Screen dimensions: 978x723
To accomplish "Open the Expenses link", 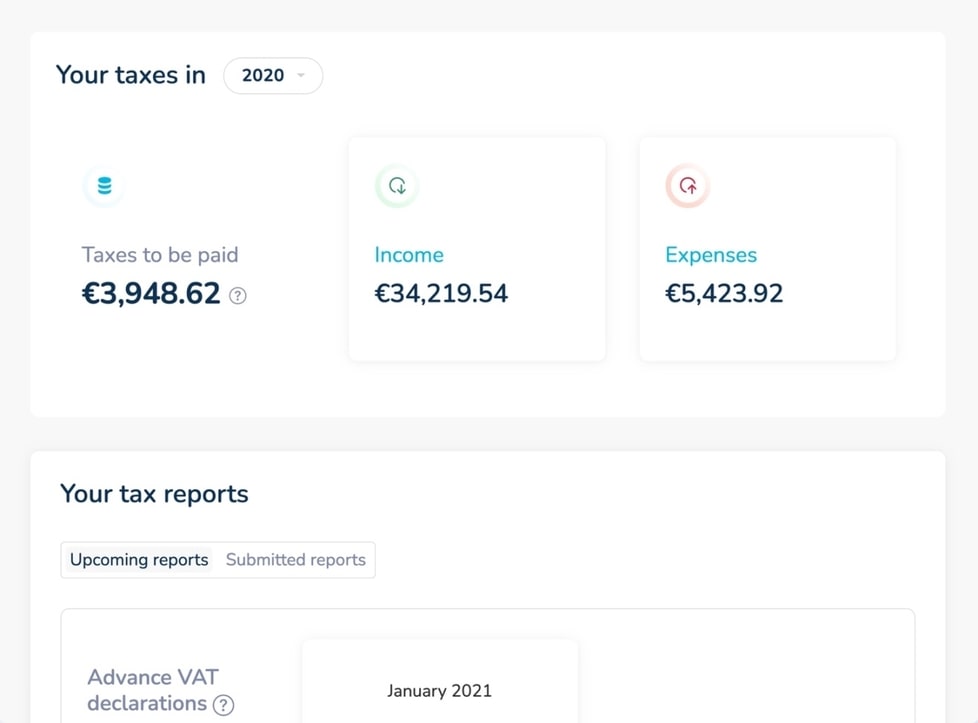I will 711,255.
